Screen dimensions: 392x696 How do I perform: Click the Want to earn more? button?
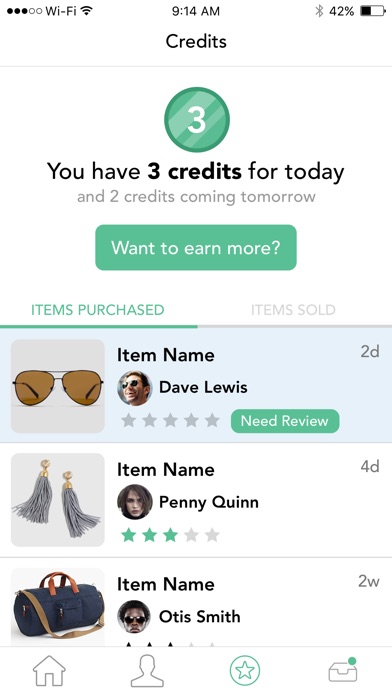[196, 247]
